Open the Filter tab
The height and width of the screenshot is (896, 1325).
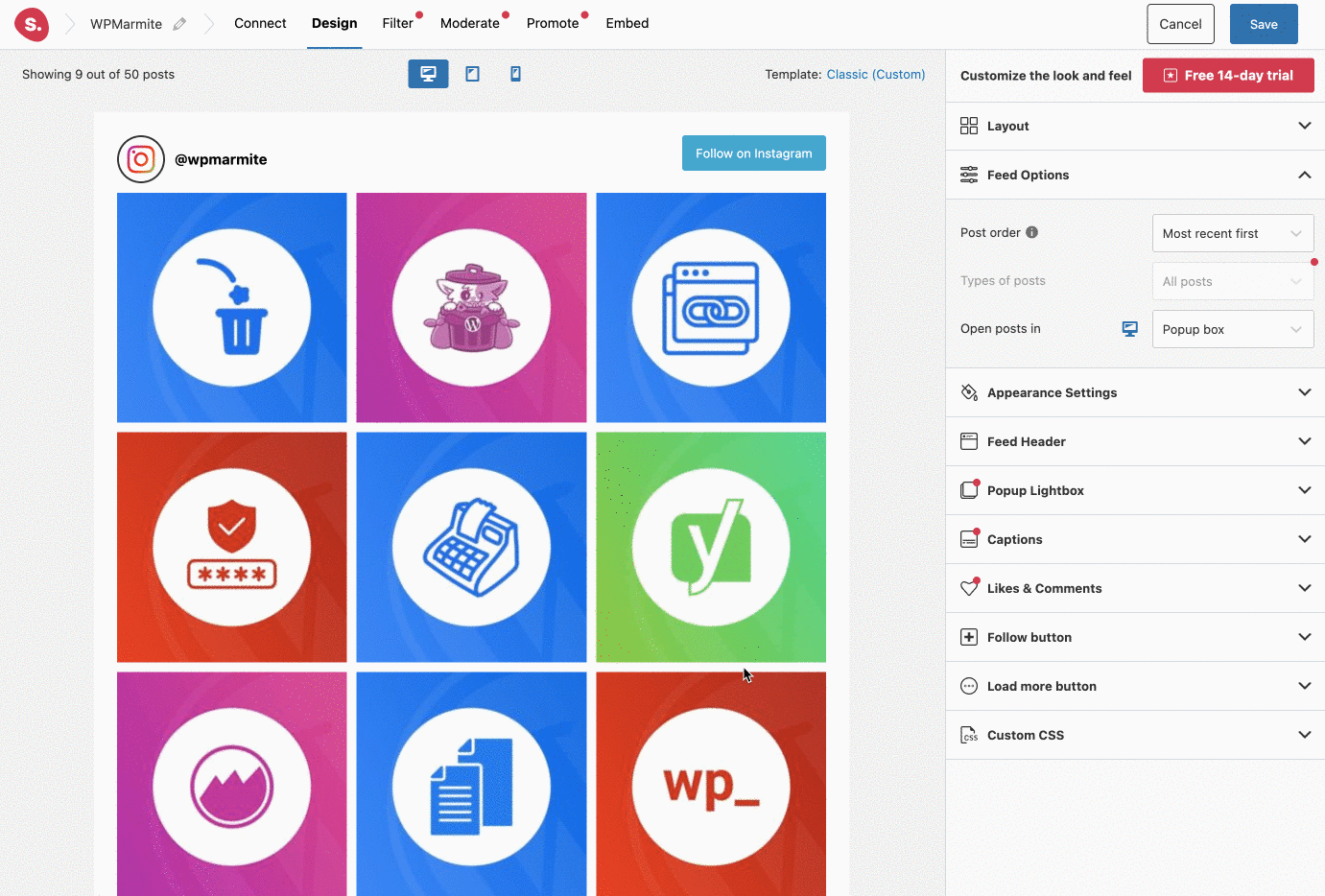[397, 23]
